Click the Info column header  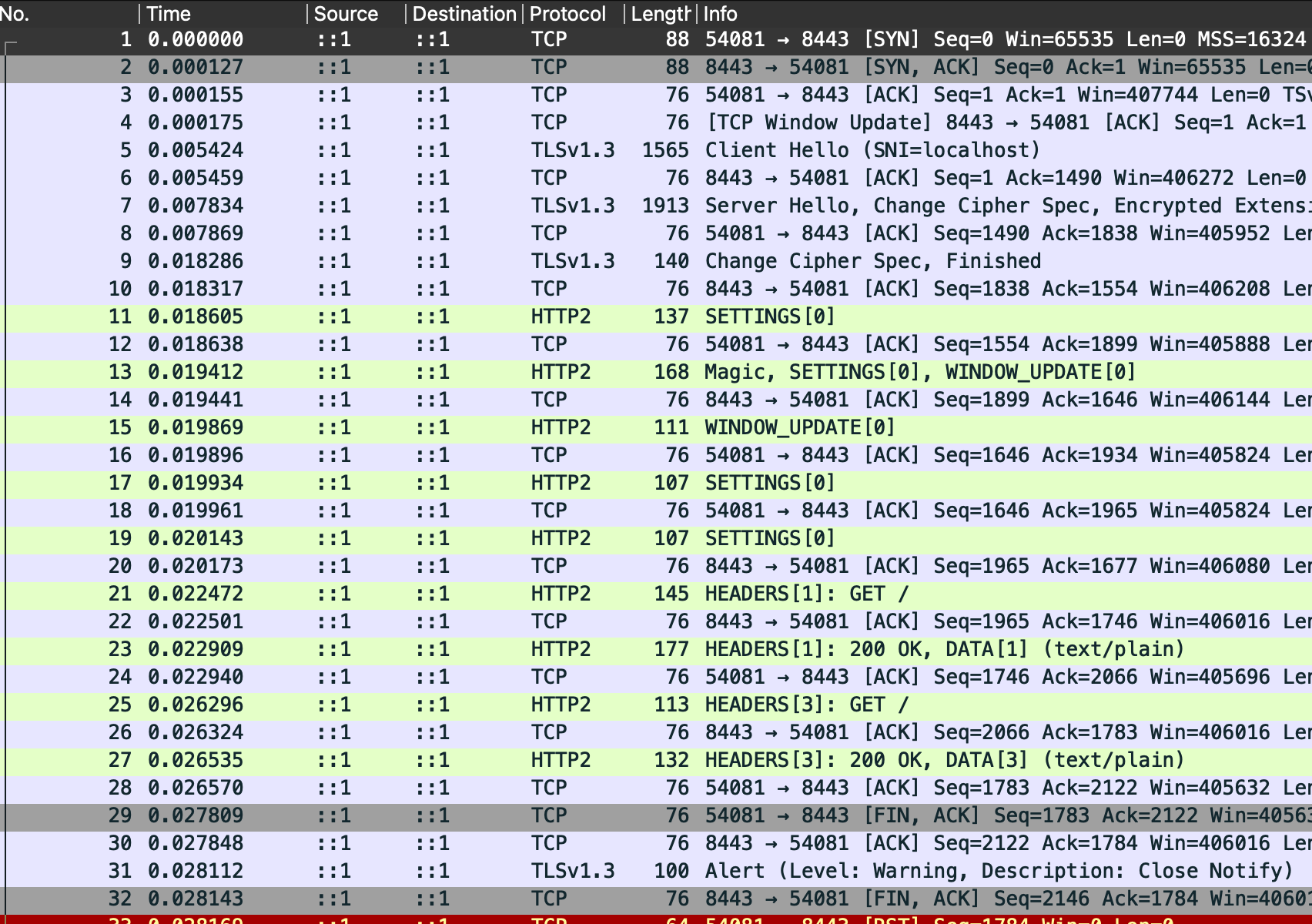[x=1005, y=13]
